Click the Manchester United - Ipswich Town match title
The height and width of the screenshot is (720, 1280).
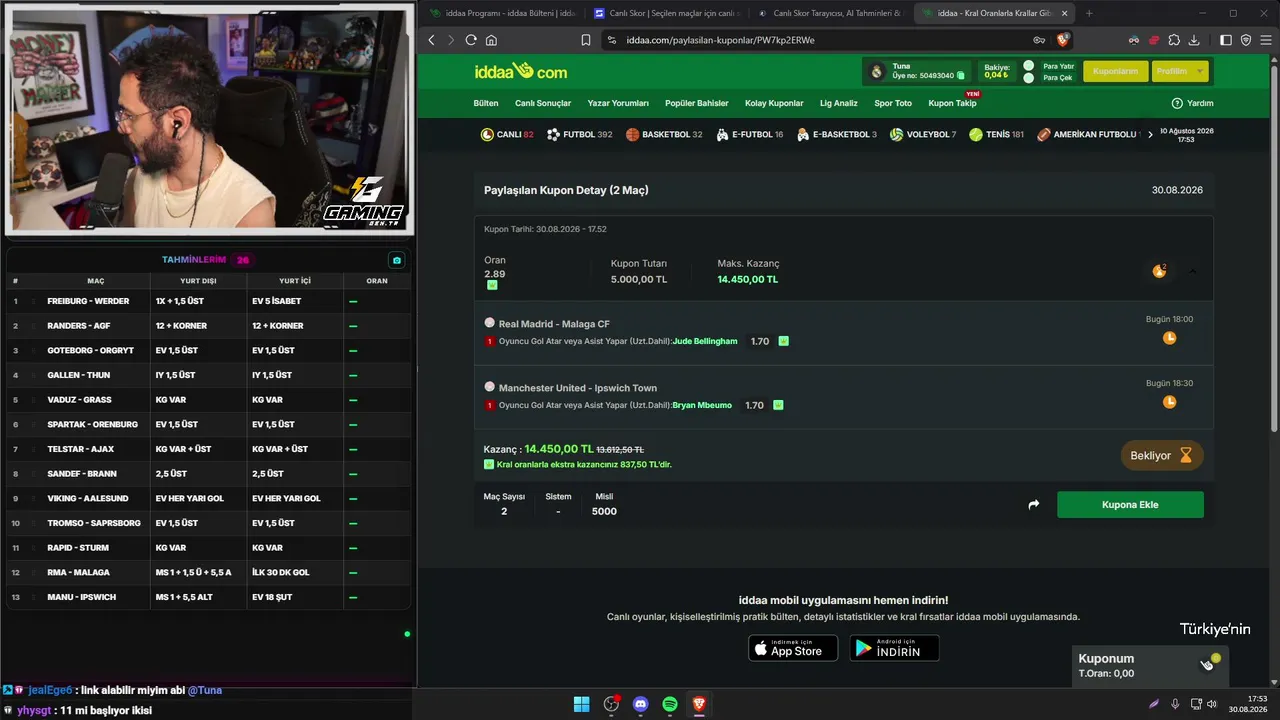(x=578, y=388)
